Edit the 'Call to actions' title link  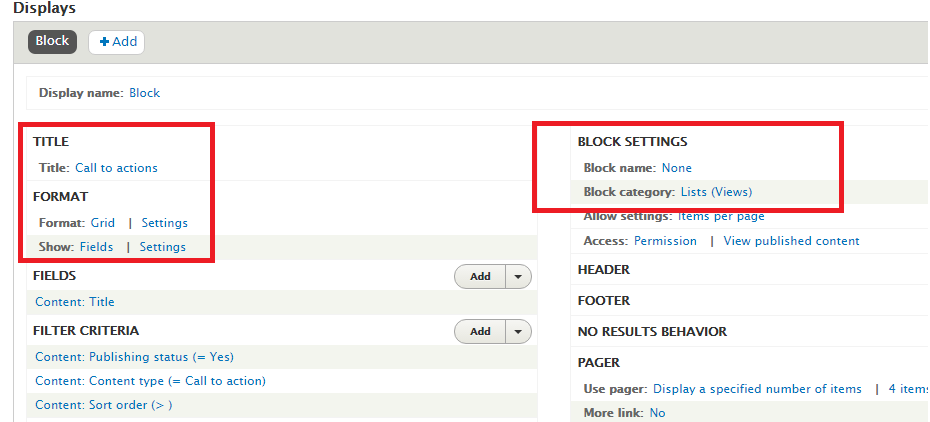click(x=116, y=168)
